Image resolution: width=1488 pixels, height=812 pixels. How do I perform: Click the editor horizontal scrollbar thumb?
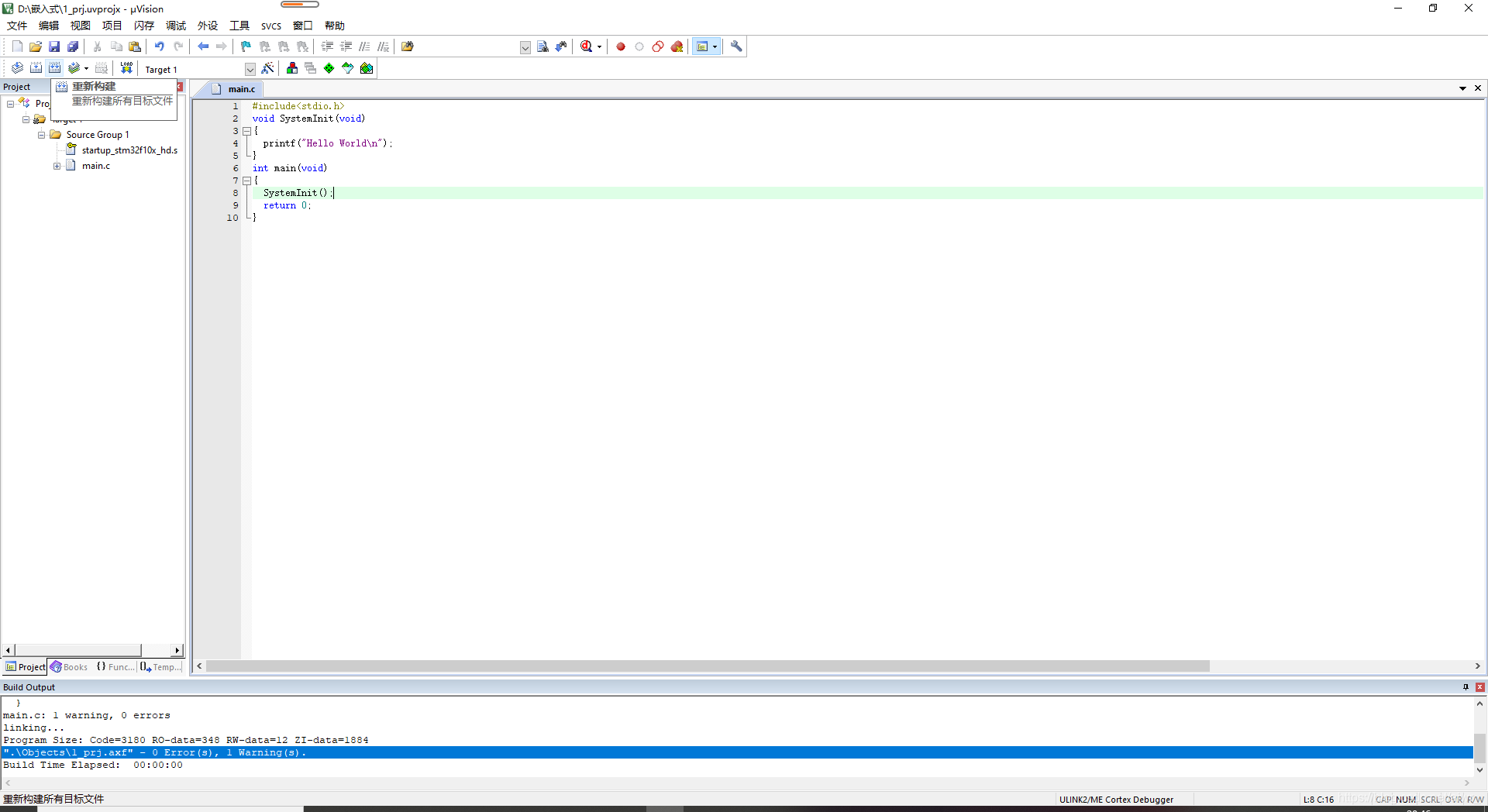(x=708, y=666)
